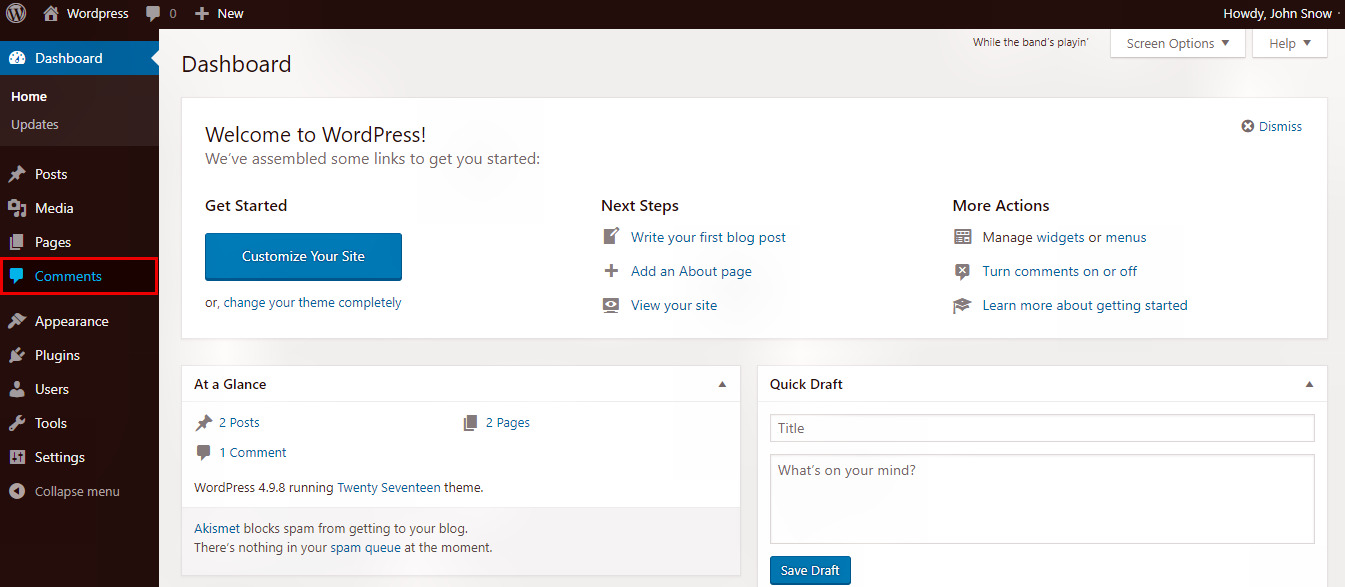Open the Help dropdown tab
Image resolution: width=1345 pixels, height=587 pixels.
coord(1290,43)
